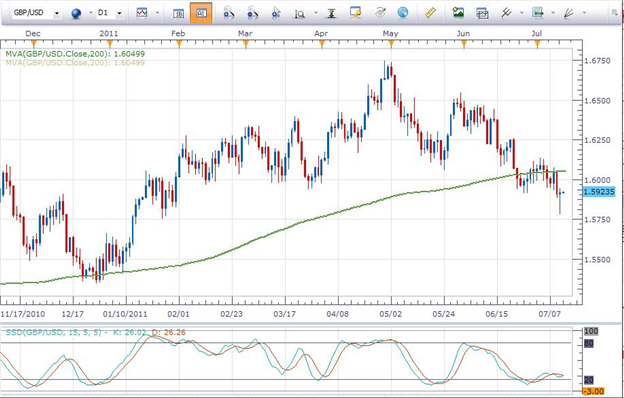Select the yellow ruler measure tool
Screen dimensions: 624x398
430,13
